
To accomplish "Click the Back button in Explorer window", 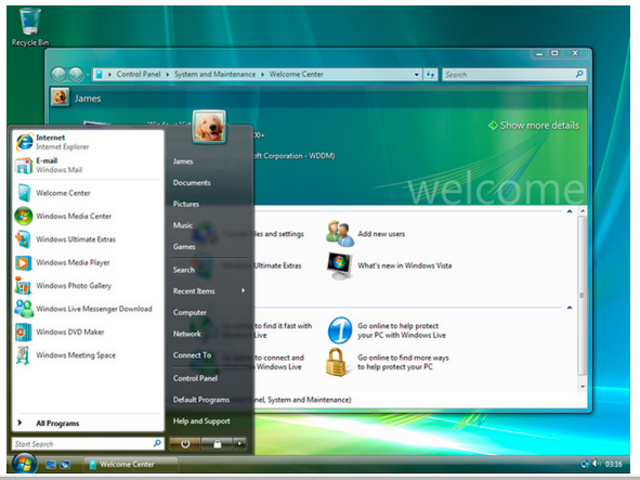I will [x=58, y=74].
